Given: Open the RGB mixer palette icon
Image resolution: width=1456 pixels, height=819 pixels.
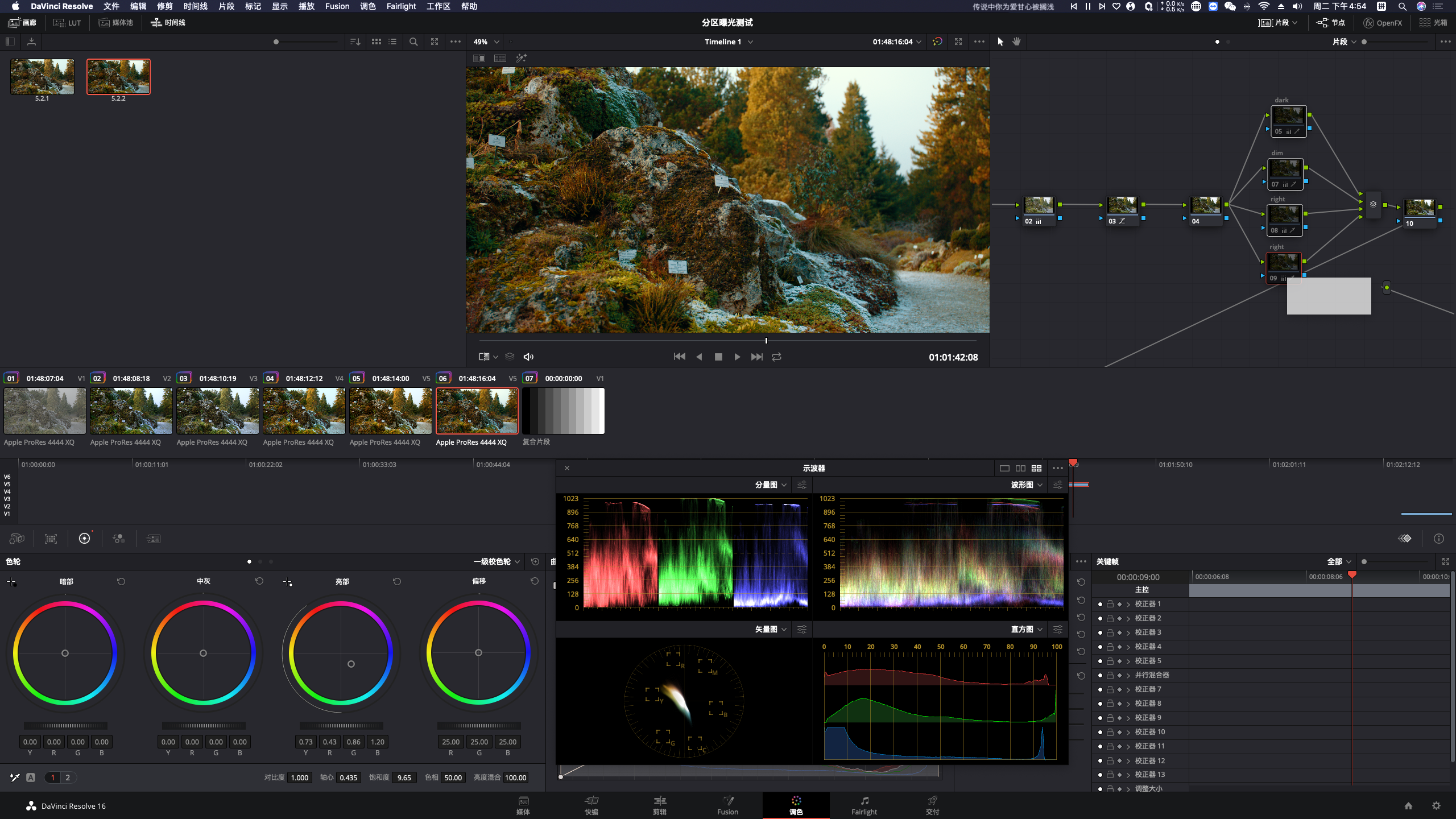Looking at the screenshot, I should click(x=118, y=539).
